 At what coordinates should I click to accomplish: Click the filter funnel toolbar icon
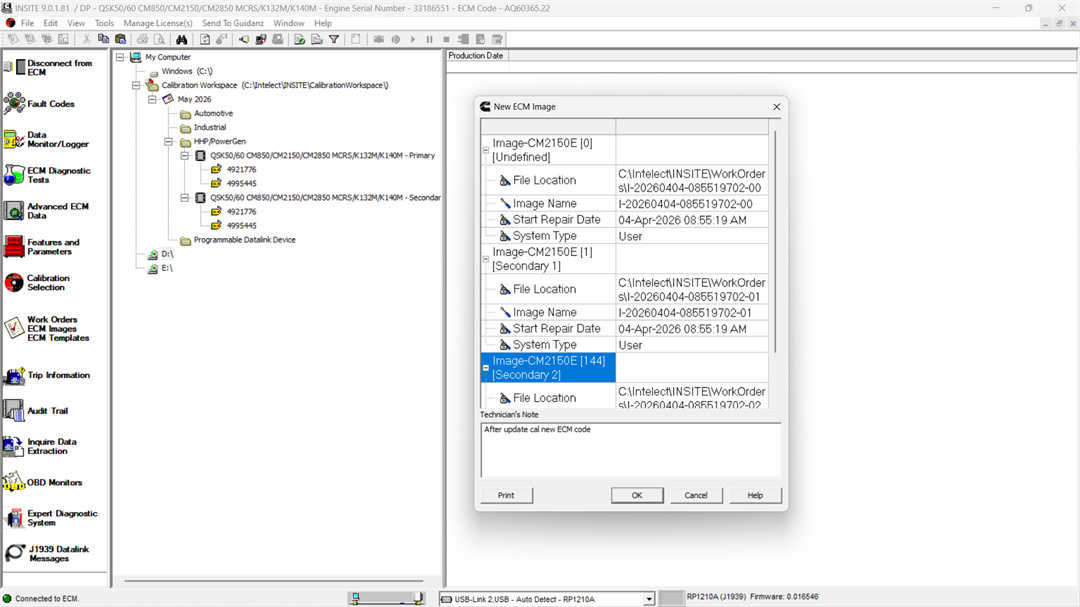click(334, 39)
